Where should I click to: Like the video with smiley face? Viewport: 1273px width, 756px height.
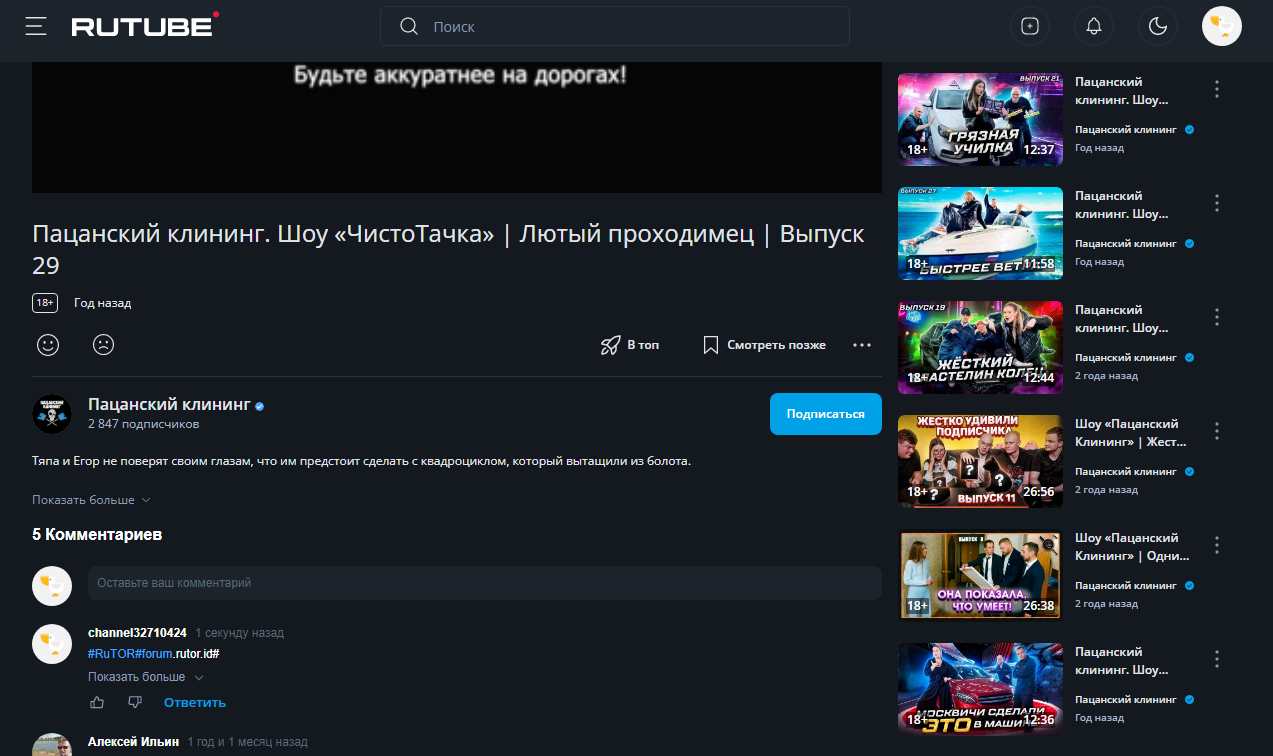[47, 344]
